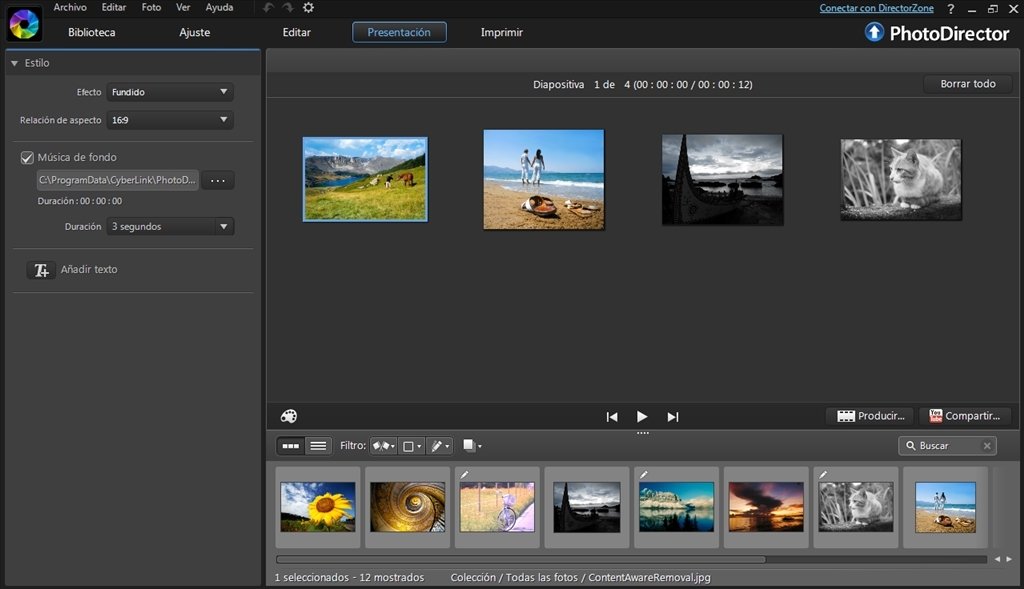Open preferences with the gear icon
The image size is (1024, 589).
click(x=308, y=7)
